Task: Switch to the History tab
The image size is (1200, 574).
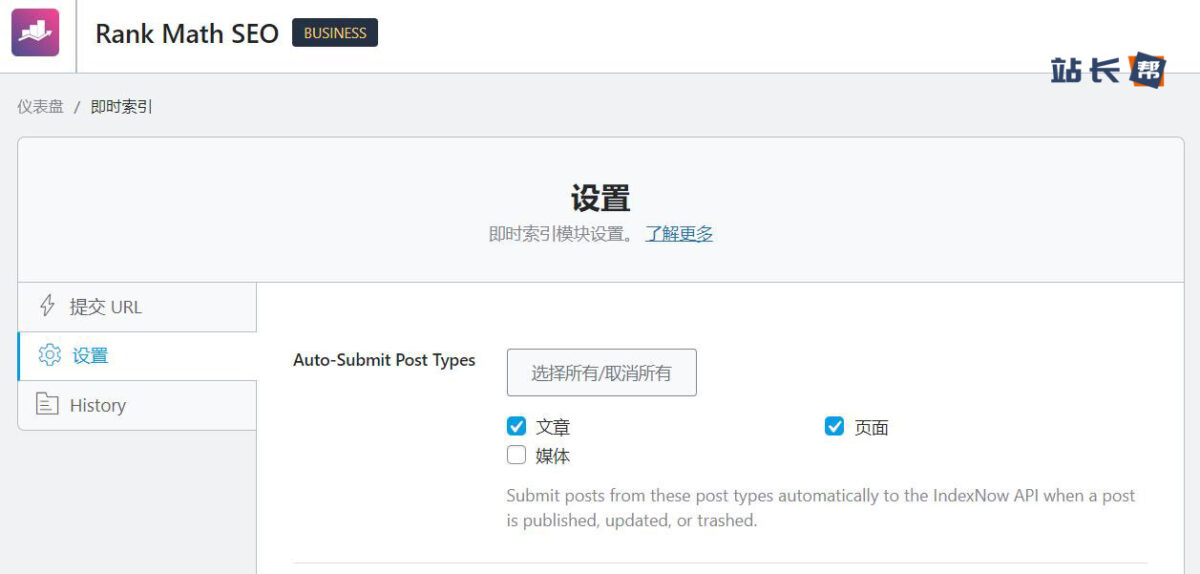Action: click(x=97, y=405)
